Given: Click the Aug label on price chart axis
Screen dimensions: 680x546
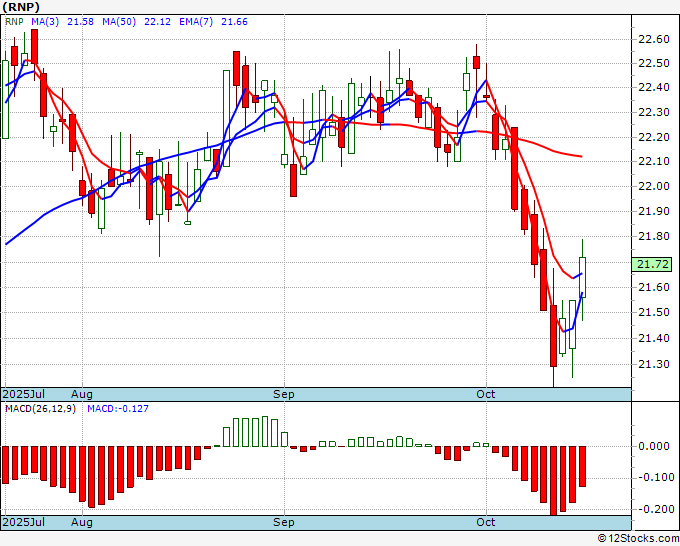Looking at the screenshot, I should (x=82, y=394).
